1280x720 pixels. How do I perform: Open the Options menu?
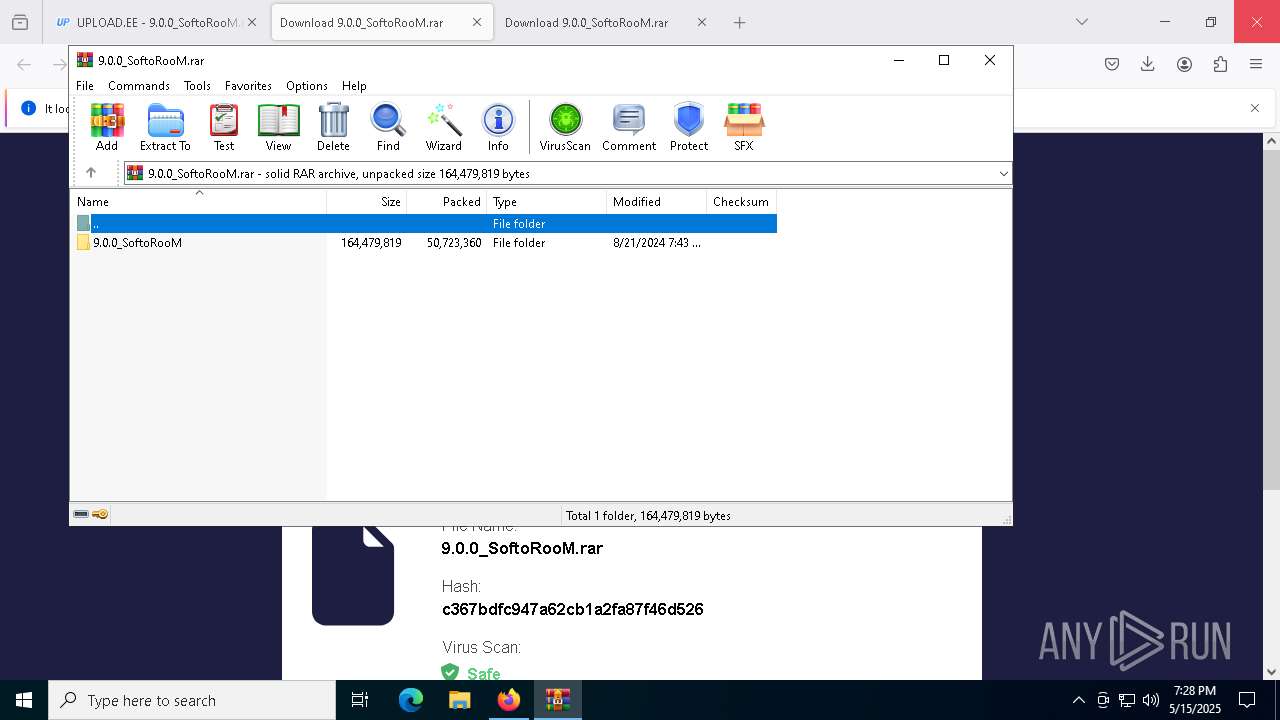tap(307, 86)
